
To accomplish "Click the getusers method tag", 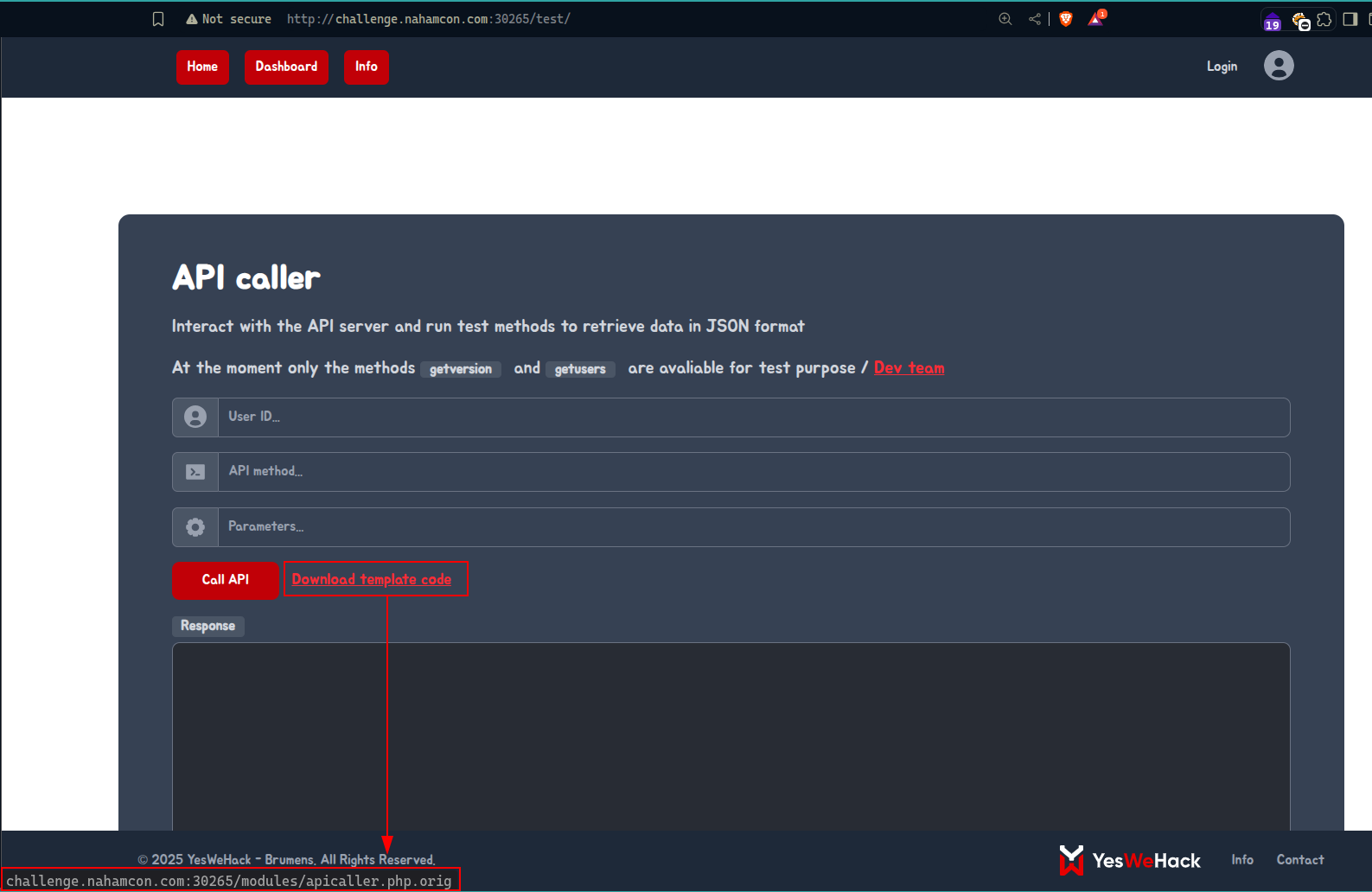I will tap(580, 369).
